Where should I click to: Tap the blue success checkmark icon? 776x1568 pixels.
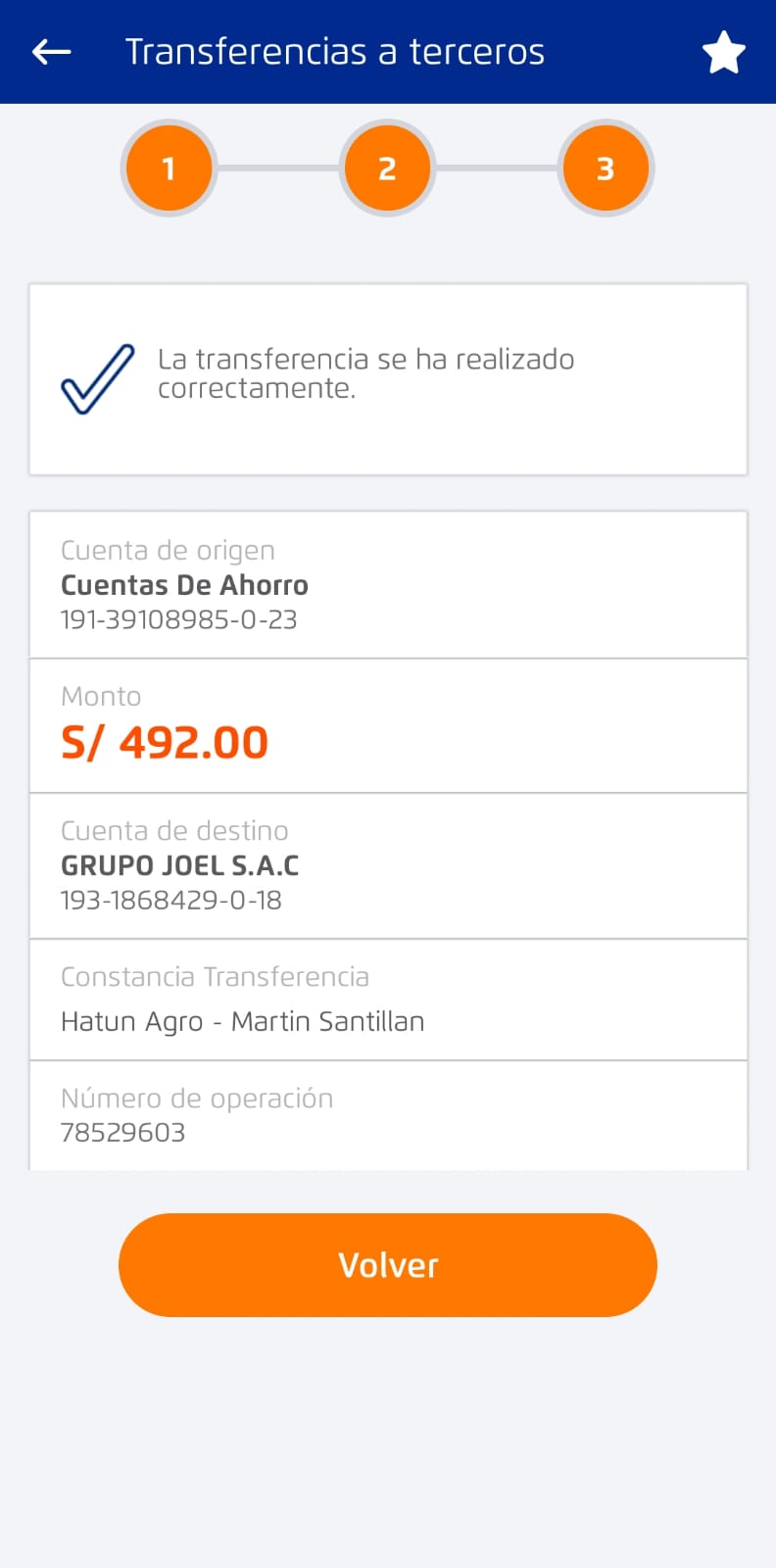pyautogui.click(x=98, y=378)
